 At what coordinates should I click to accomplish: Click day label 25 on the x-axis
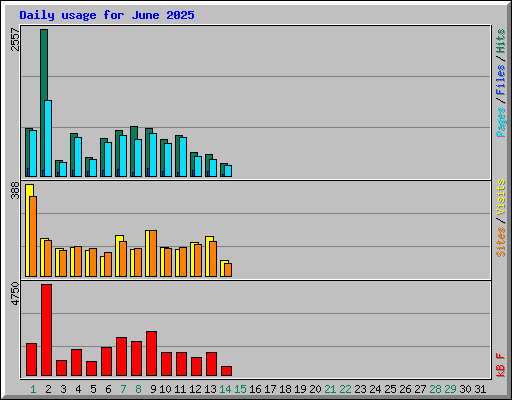pyautogui.click(x=390, y=389)
